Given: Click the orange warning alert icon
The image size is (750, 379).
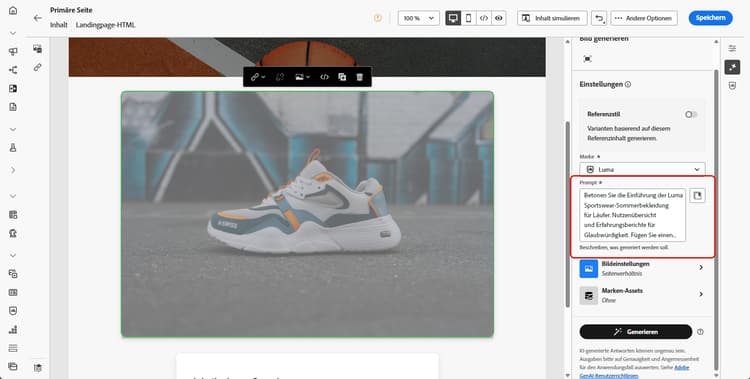Looking at the screenshot, I should (378, 18).
